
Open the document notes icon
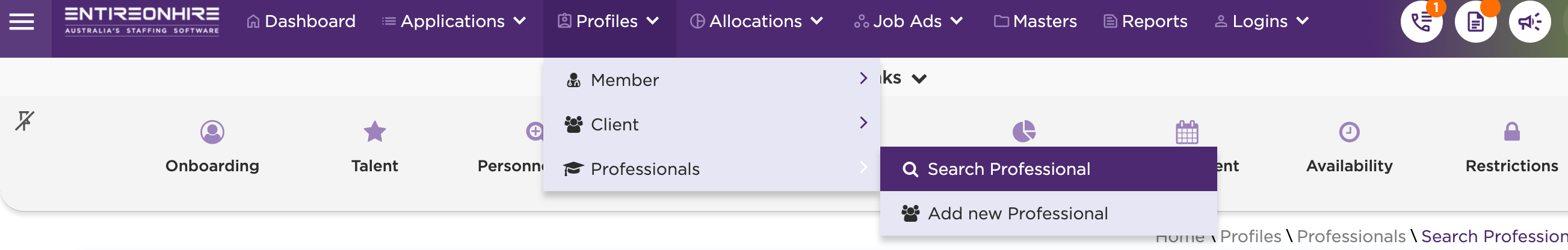pos(1475,22)
